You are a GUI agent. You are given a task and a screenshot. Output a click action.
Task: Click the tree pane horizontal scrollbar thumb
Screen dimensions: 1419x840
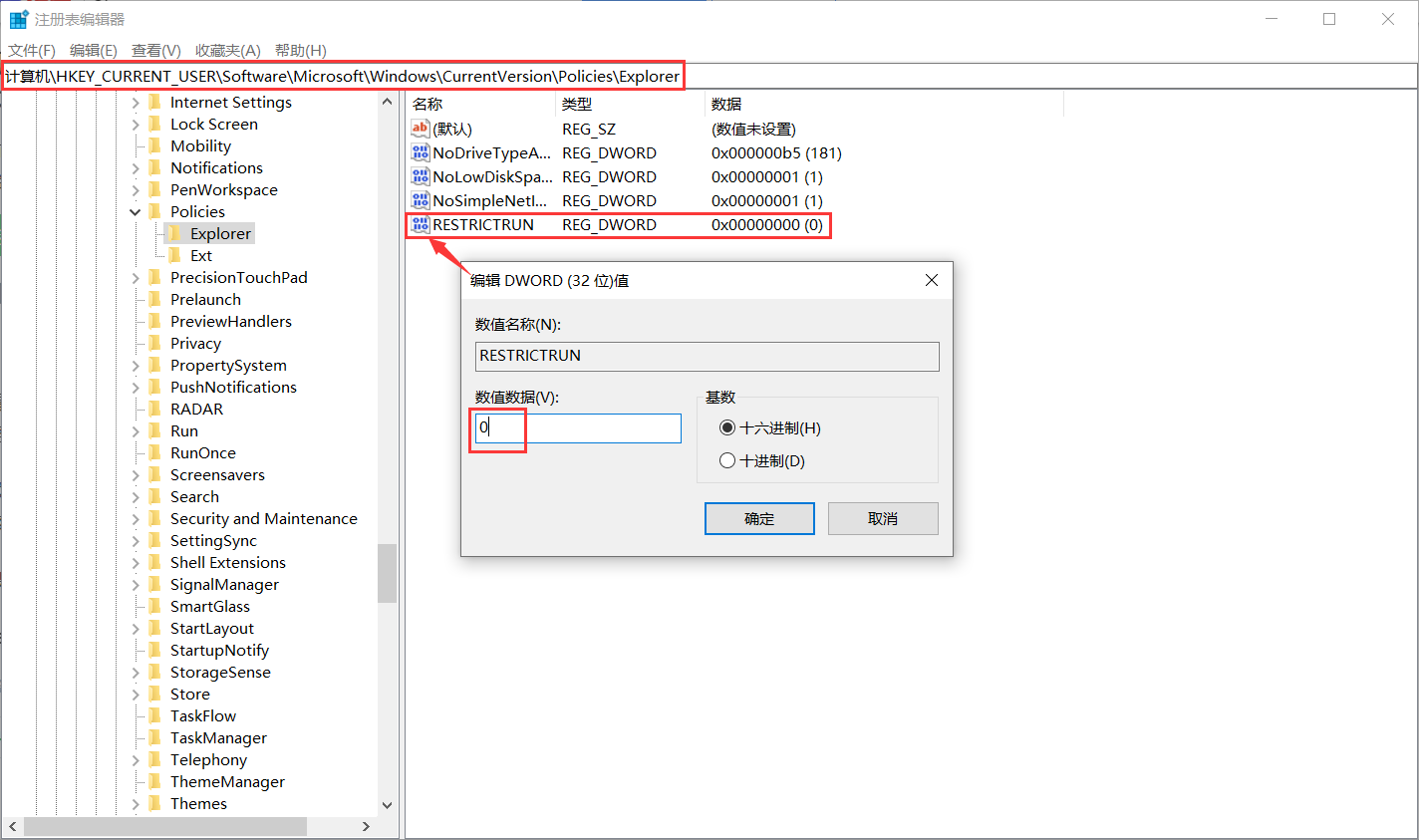(165, 827)
